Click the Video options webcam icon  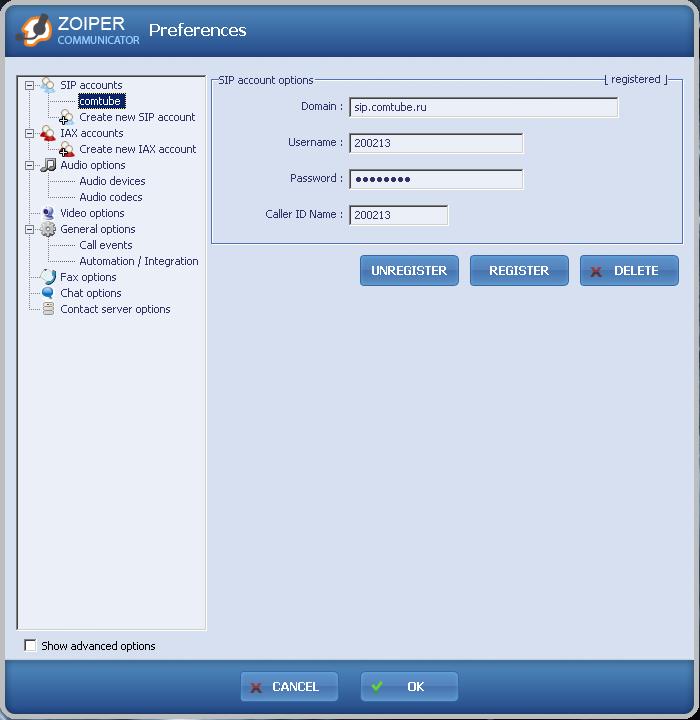pos(48,213)
